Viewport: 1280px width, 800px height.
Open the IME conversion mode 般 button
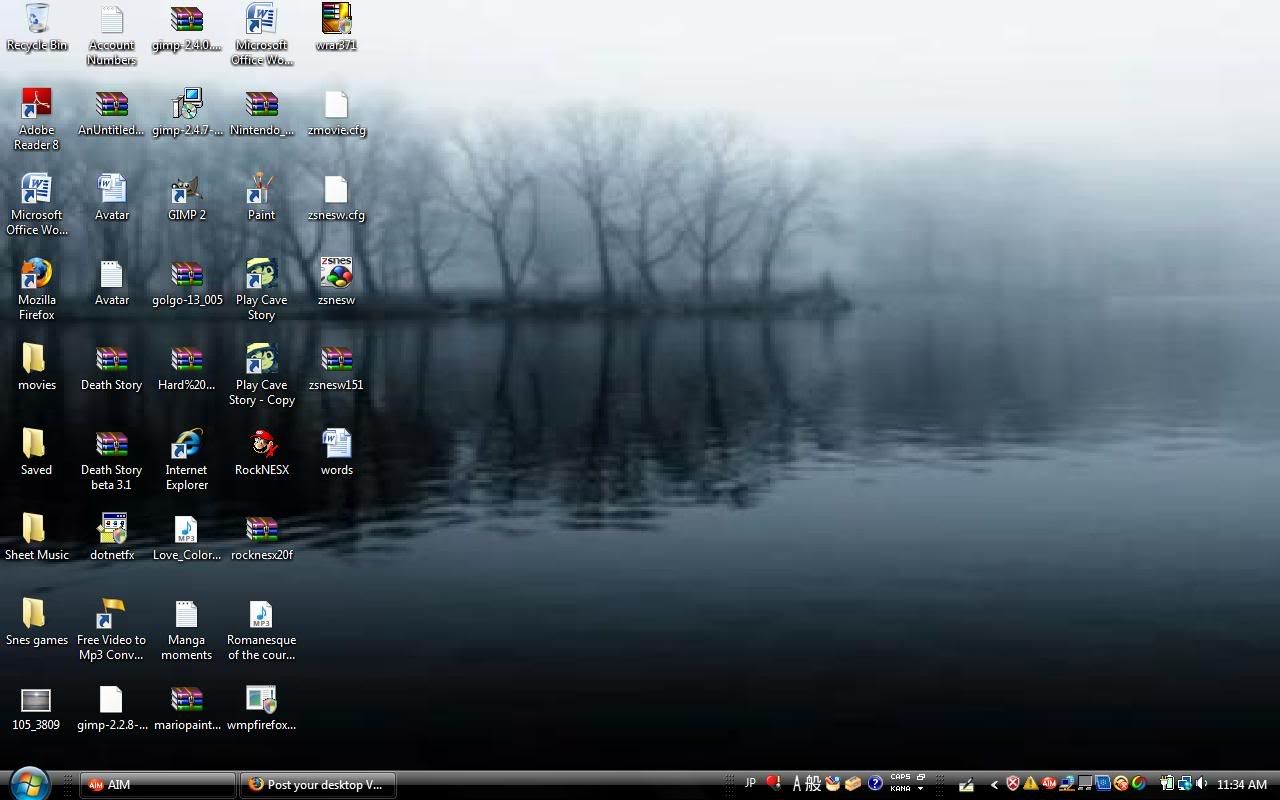tap(813, 784)
